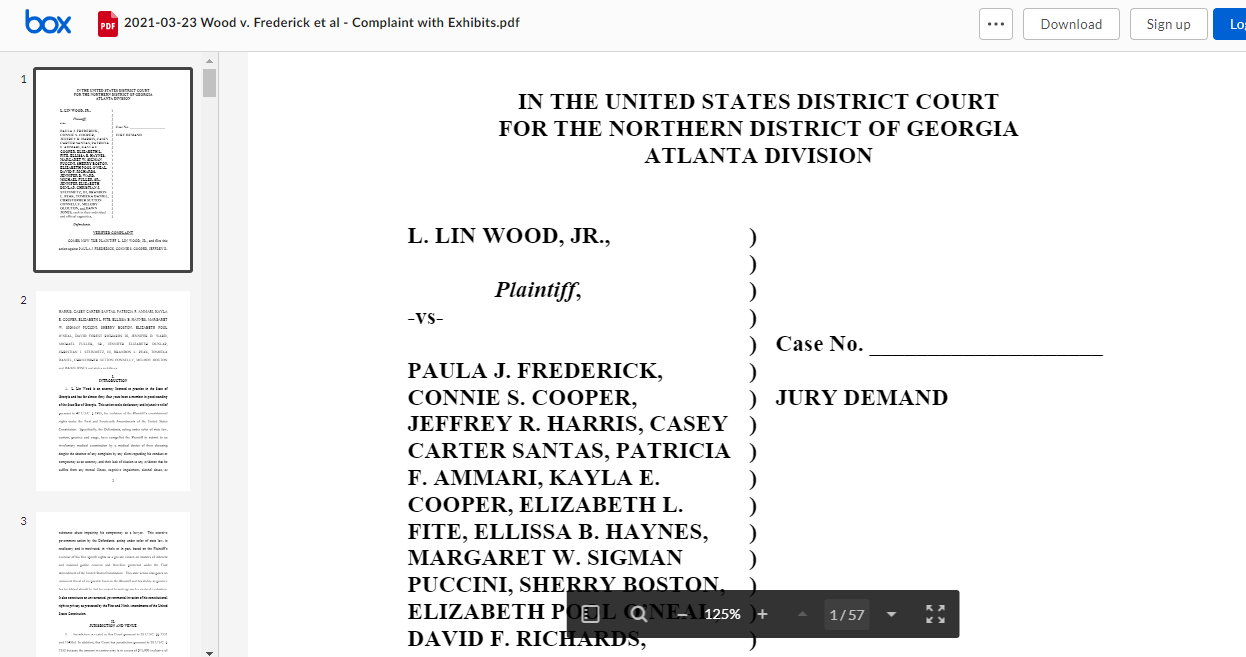Click the thumbnail scrollbar up arrow
The width and height of the screenshot is (1246, 657).
[209, 60]
